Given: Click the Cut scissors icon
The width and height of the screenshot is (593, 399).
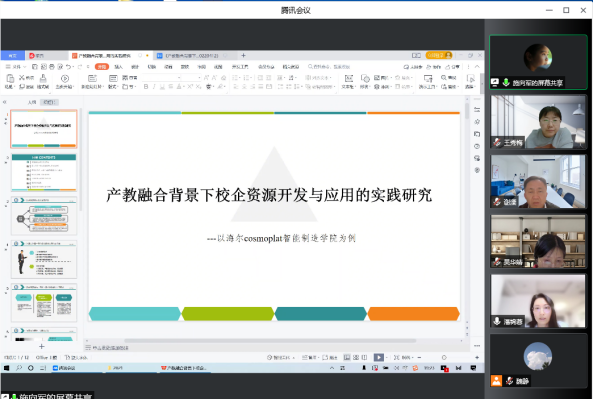Looking at the screenshot, I should pyautogui.click(x=22, y=78).
